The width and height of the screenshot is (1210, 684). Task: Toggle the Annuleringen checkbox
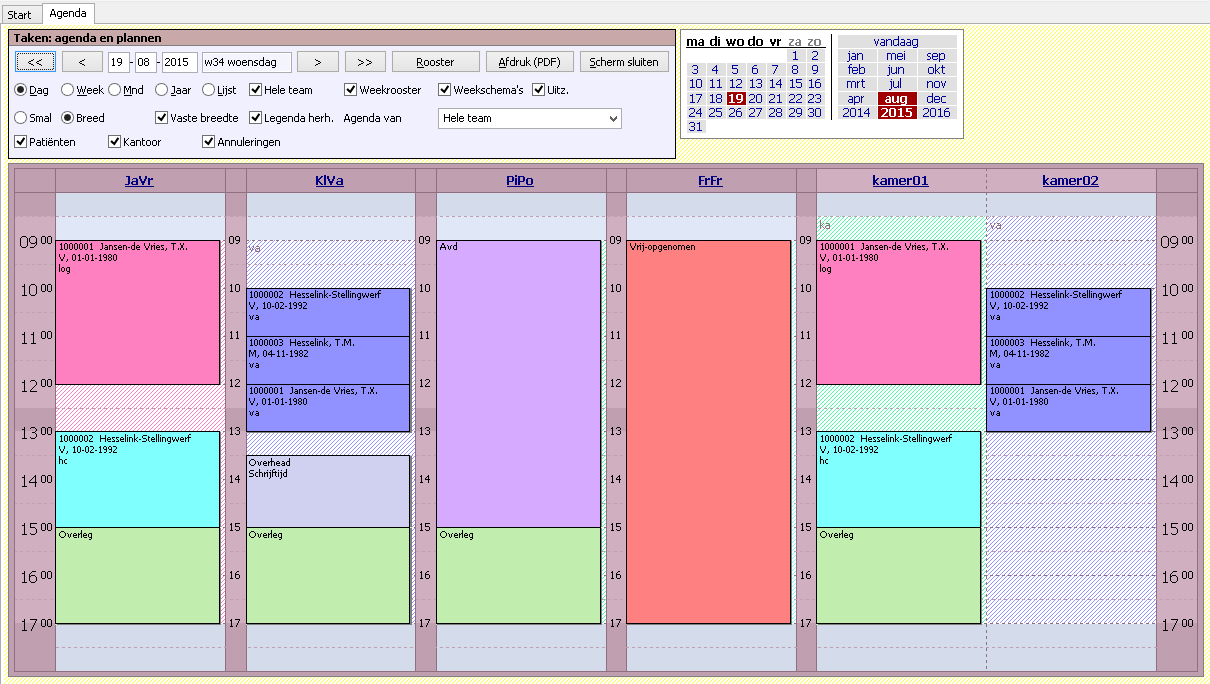209,142
